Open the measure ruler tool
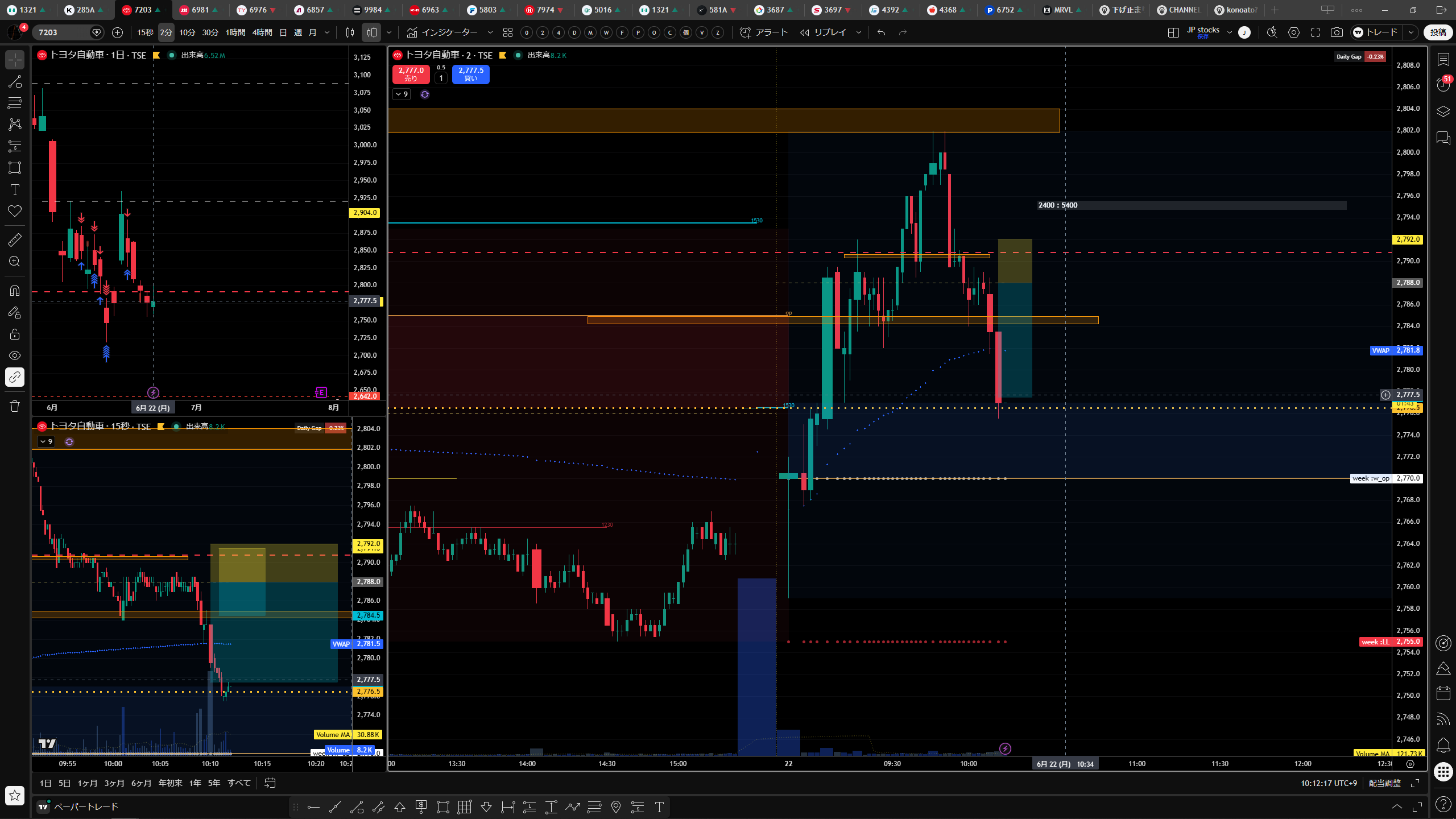 (15, 239)
